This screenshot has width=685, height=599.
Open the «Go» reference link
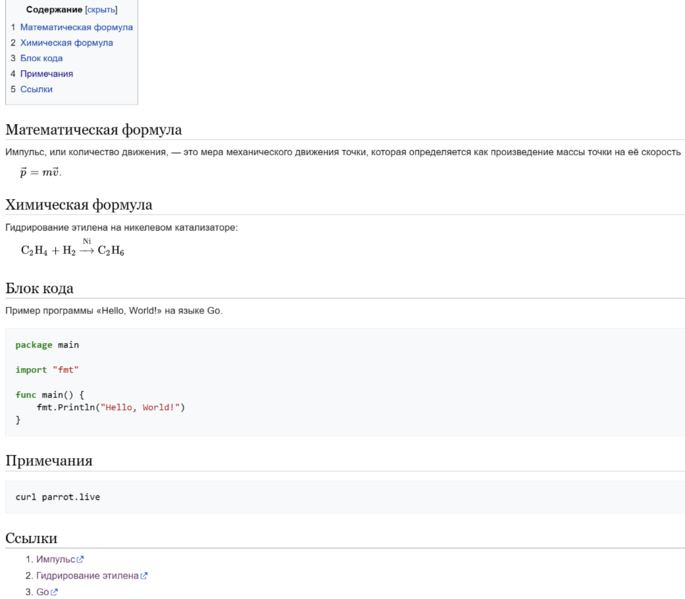click(x=42, y=592)
